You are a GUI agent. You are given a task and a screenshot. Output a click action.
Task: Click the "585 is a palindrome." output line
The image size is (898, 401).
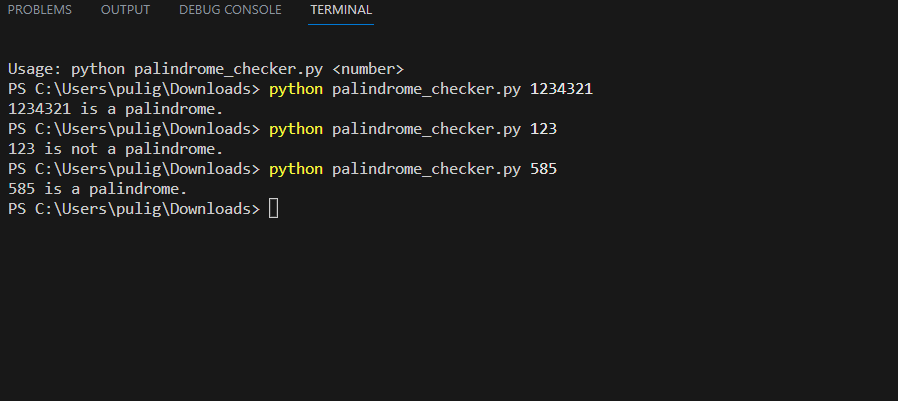point(97,189)
